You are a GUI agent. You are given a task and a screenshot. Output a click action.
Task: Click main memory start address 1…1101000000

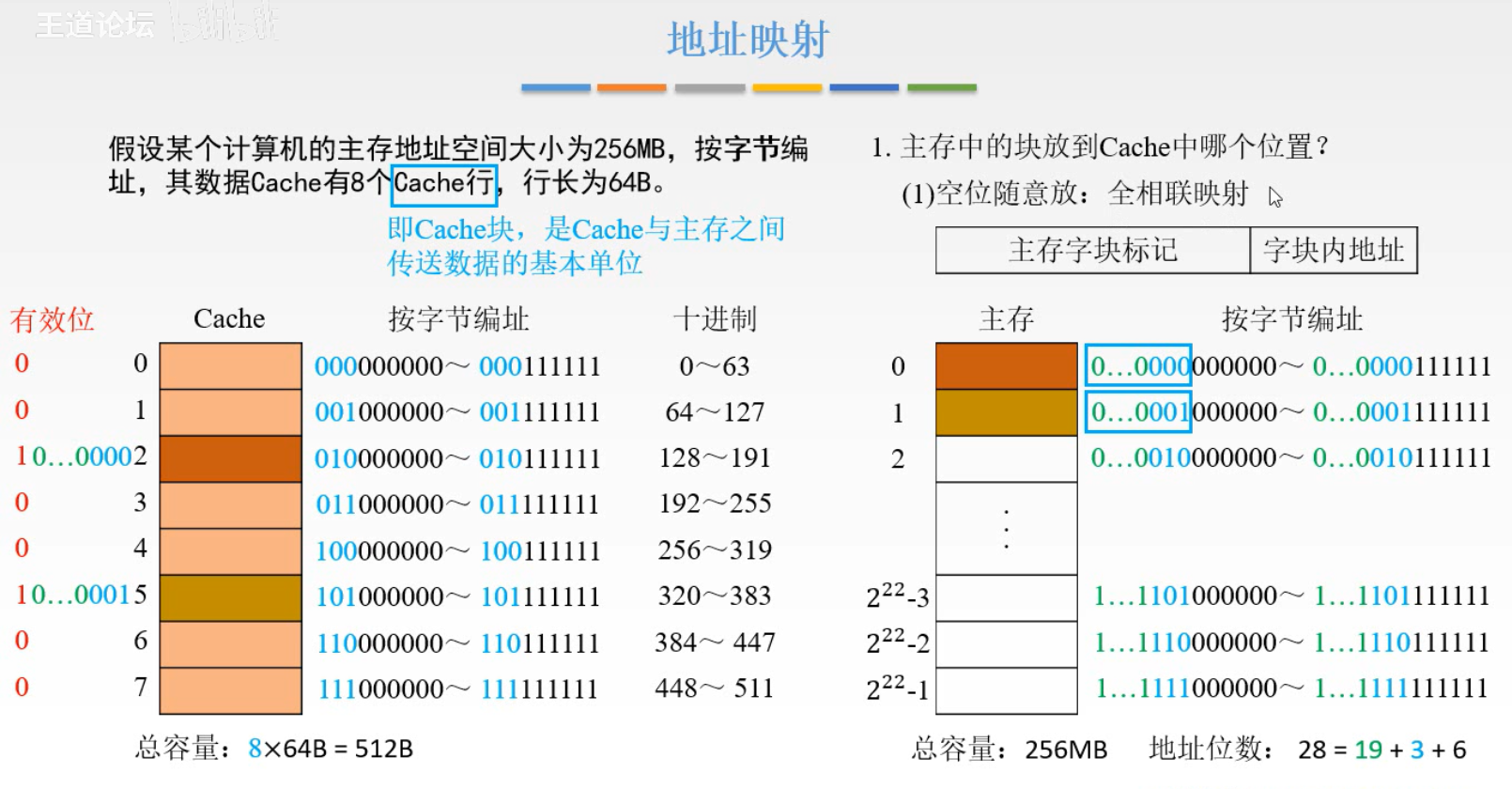click(x=1185, y=596)
